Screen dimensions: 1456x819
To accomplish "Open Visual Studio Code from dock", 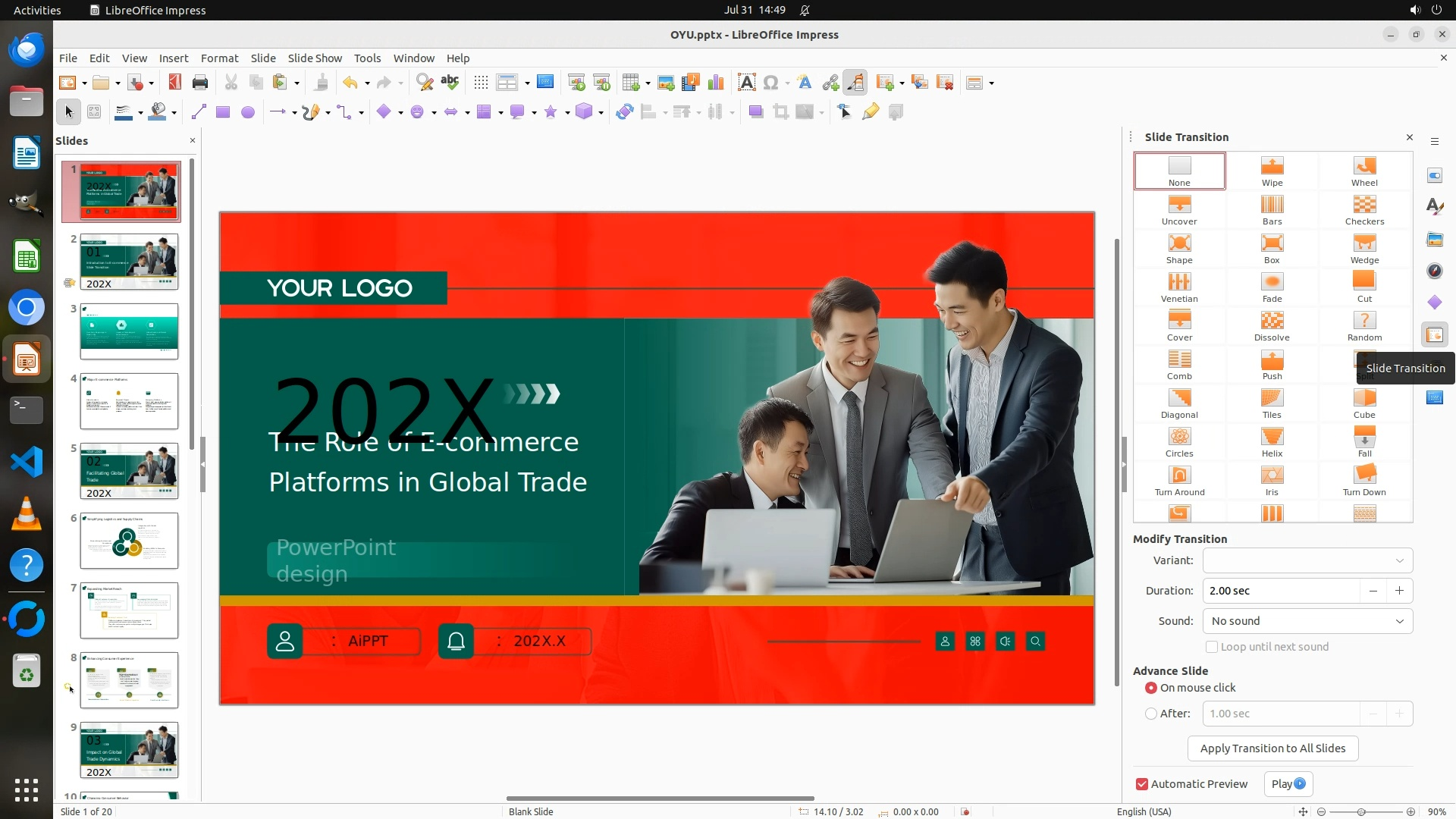I will coord(27,462).
